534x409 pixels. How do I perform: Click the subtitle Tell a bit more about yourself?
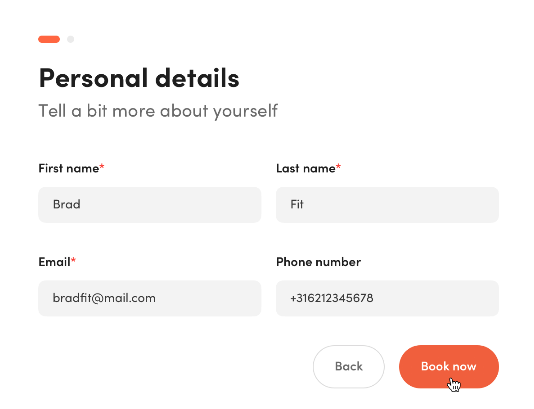pyautogui.click(x=158, y=111)
